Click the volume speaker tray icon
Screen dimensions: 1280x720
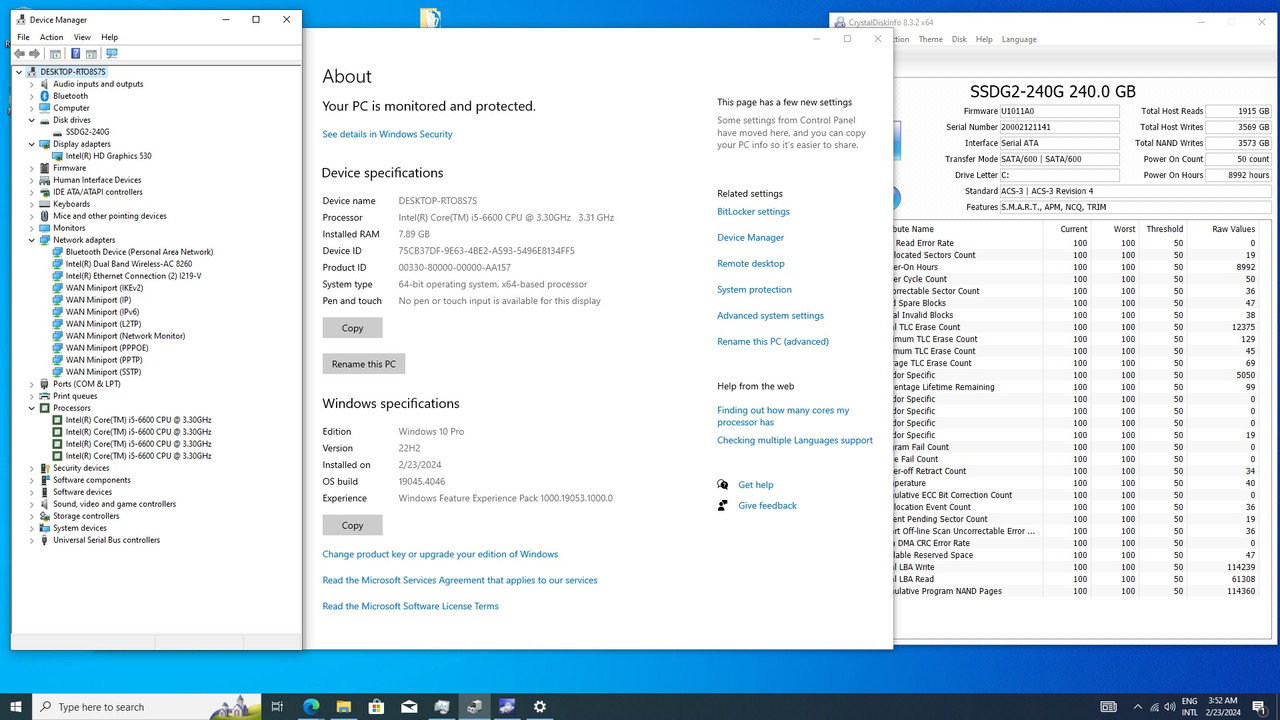1172,707
